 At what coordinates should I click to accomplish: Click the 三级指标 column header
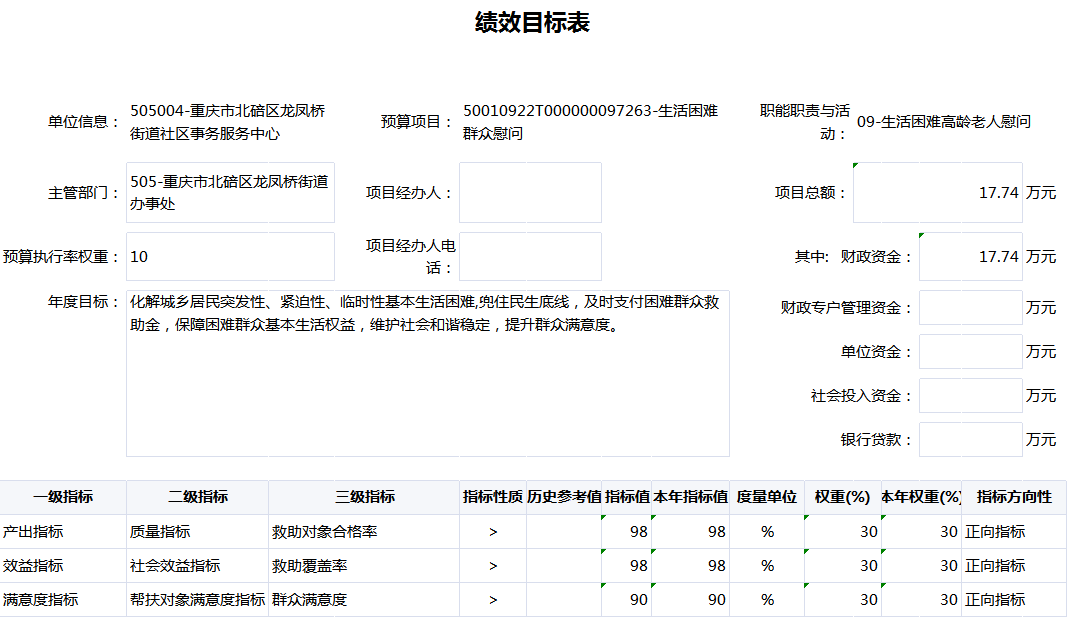coord(364,497)
